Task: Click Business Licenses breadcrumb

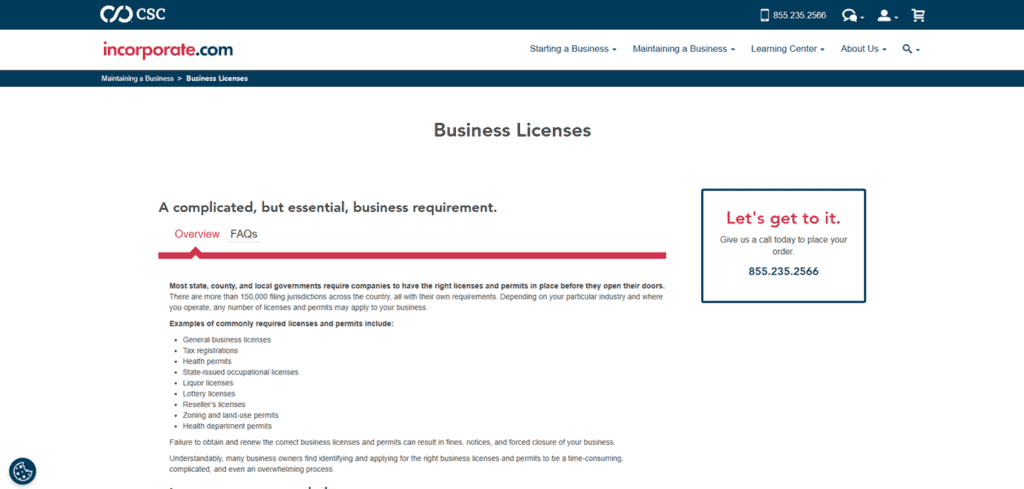Action: tap(217, 78)
